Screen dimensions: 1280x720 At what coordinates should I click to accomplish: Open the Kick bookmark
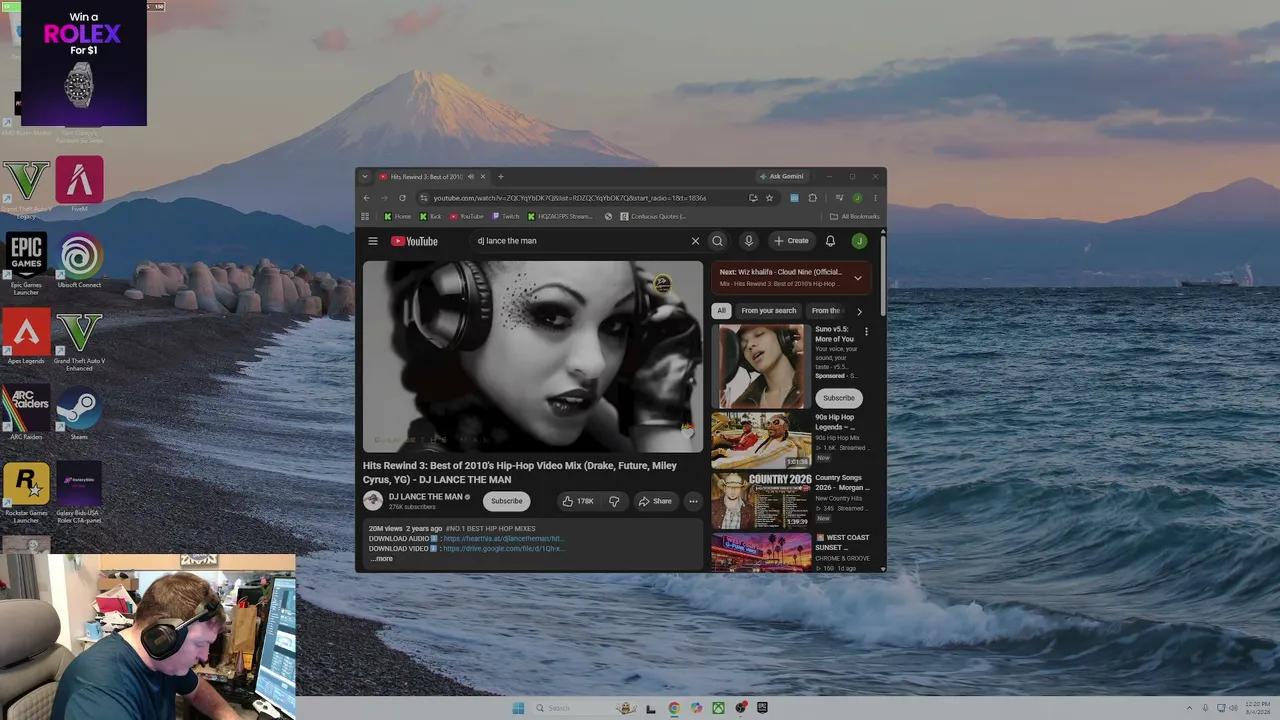(x=430, y=216)
